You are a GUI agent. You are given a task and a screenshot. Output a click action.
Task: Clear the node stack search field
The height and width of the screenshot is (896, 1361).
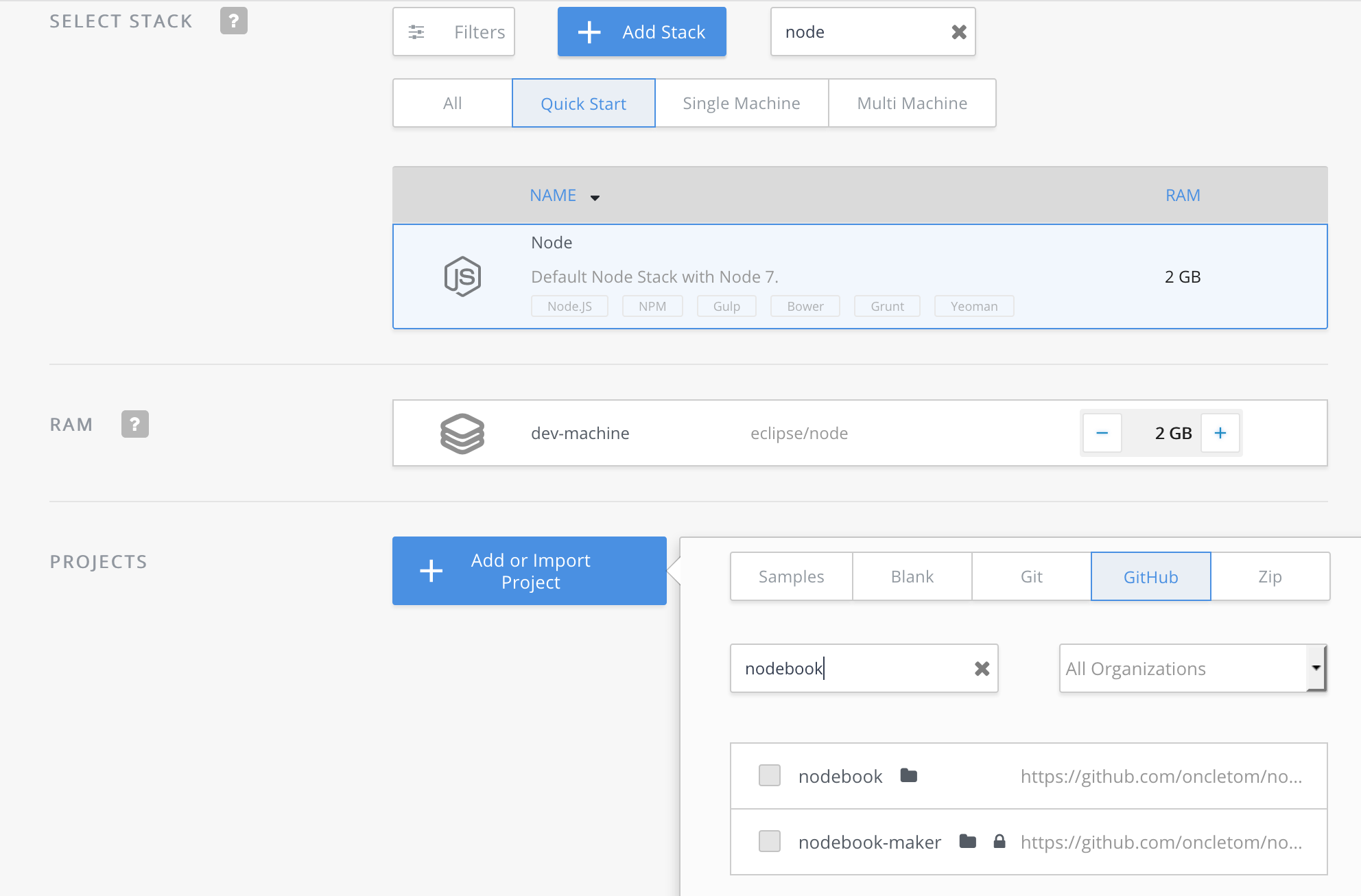(958, 32)
